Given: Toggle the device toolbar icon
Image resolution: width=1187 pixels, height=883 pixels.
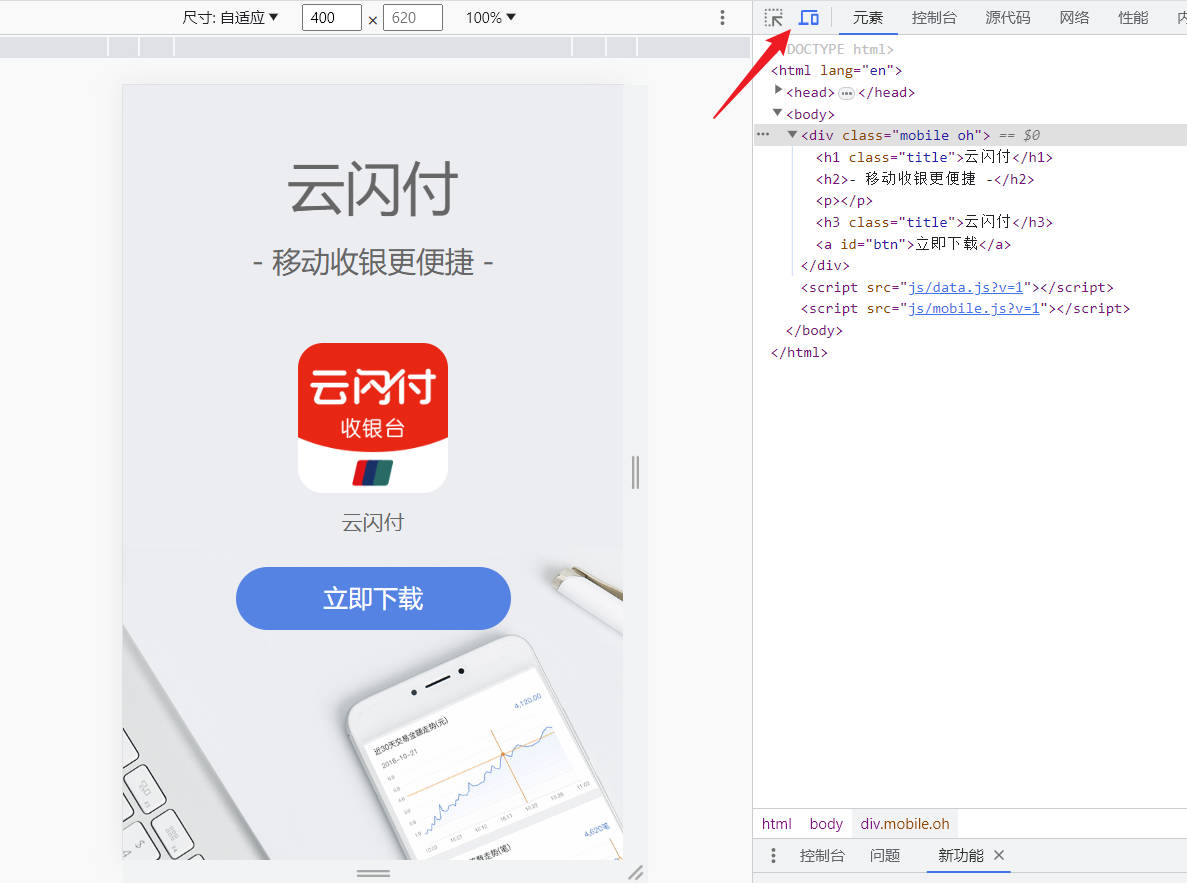Looking at the screenshot, I should [809, 17].
